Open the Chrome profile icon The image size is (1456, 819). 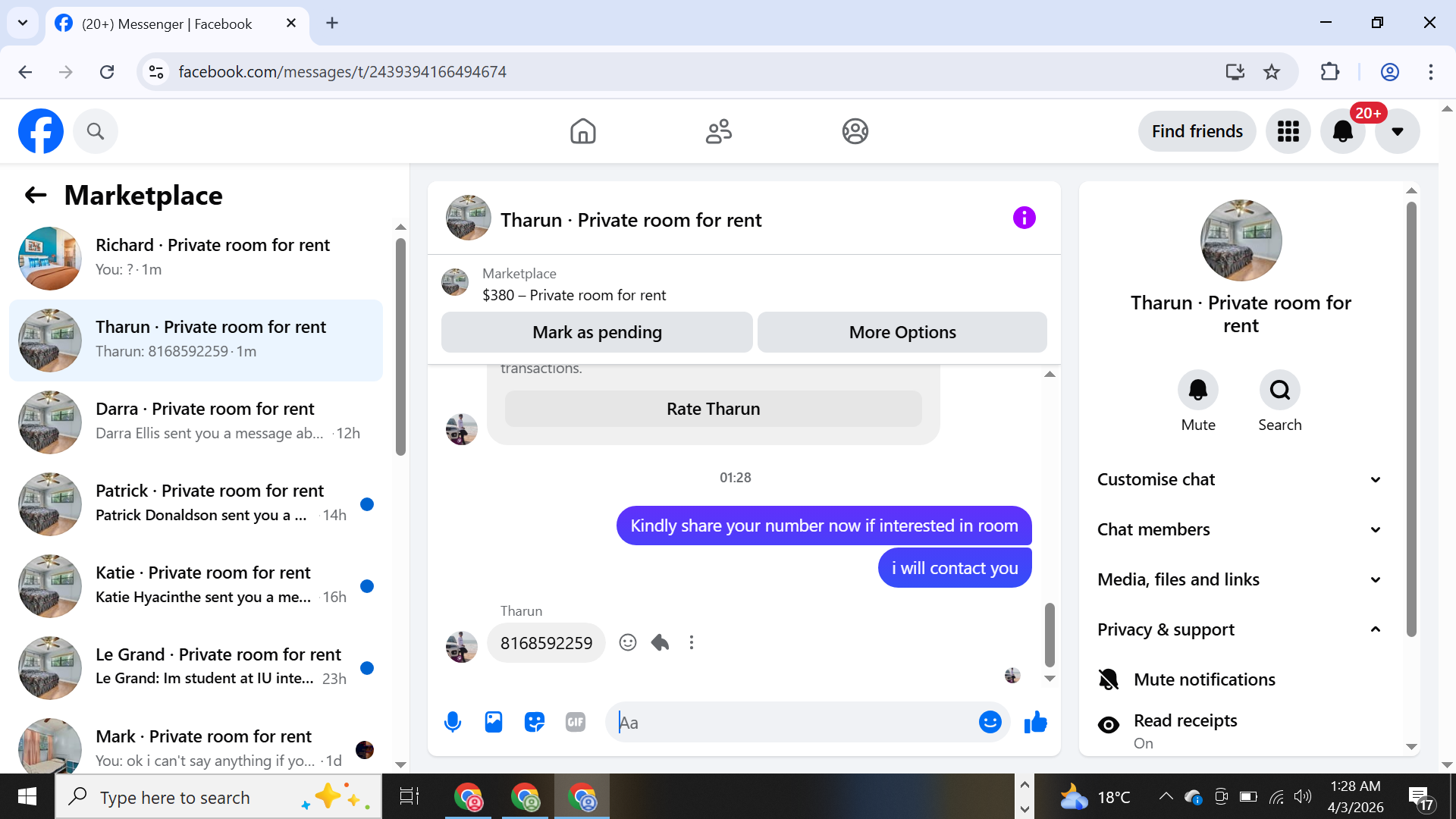[x=1389, y=72]
